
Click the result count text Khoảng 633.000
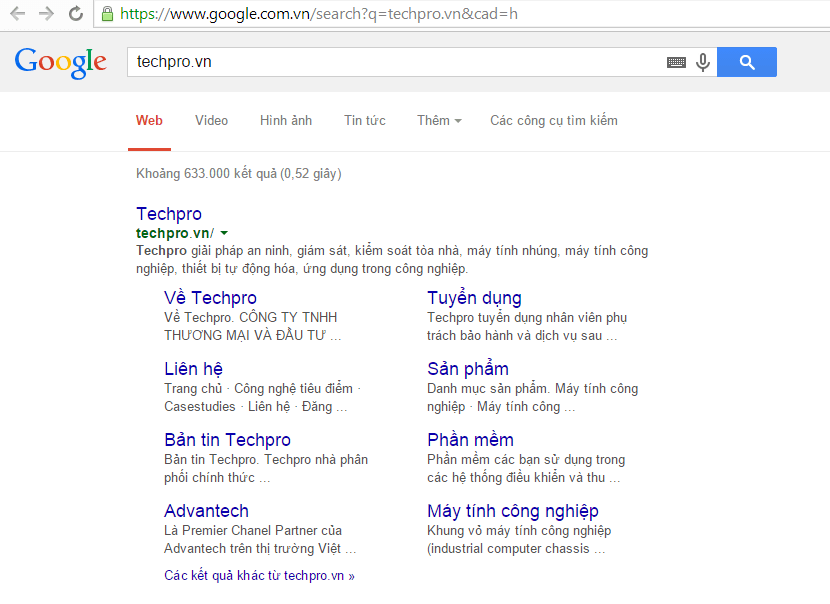(239, 174)
